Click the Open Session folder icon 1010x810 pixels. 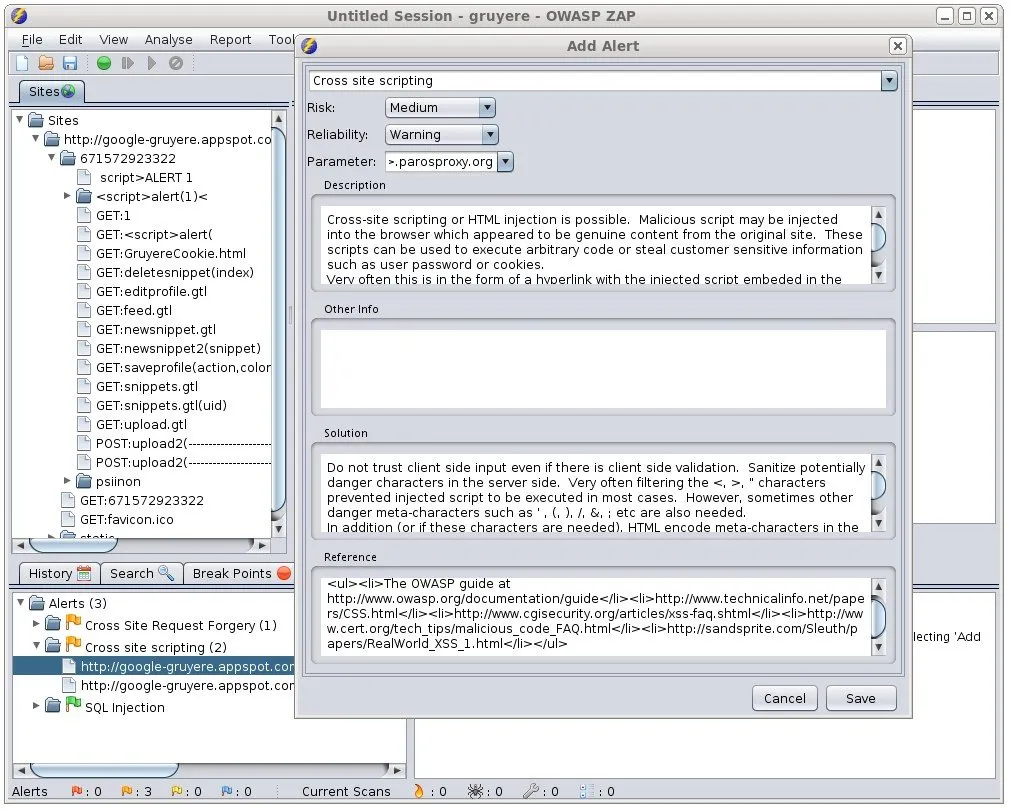tap(46, 63)
